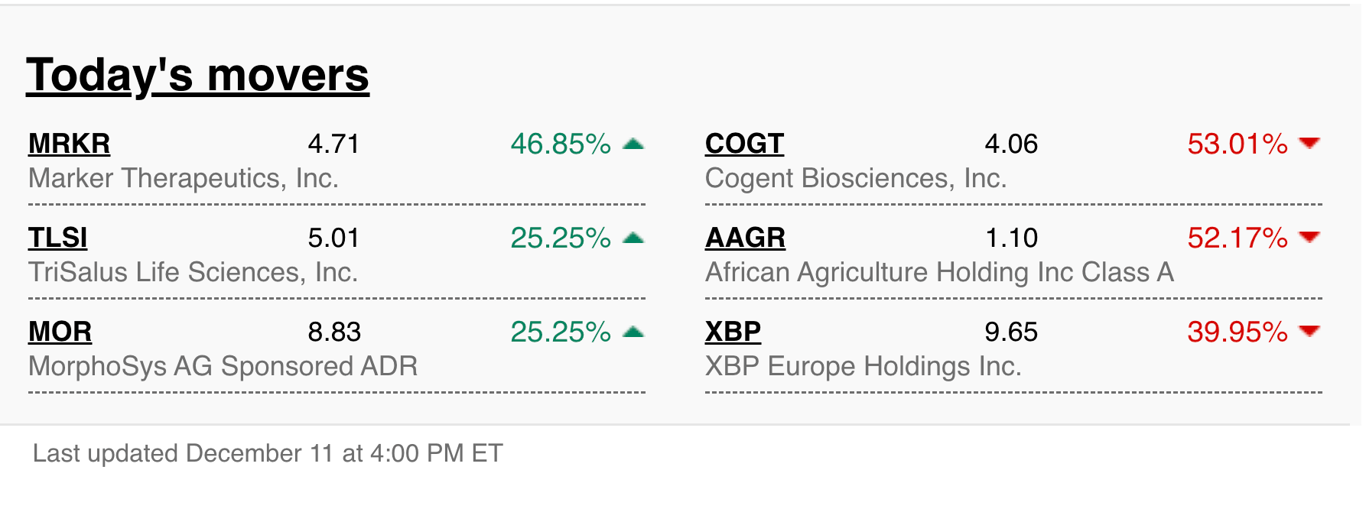Click the red down arrow beside COGT

pyautogui.click(x=1310, y=144)
